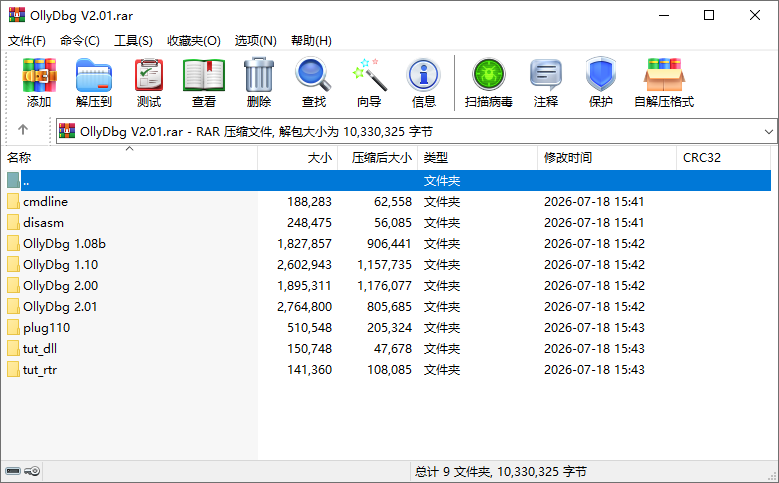Click packed size 205,324 of plug110

point(390,328)
